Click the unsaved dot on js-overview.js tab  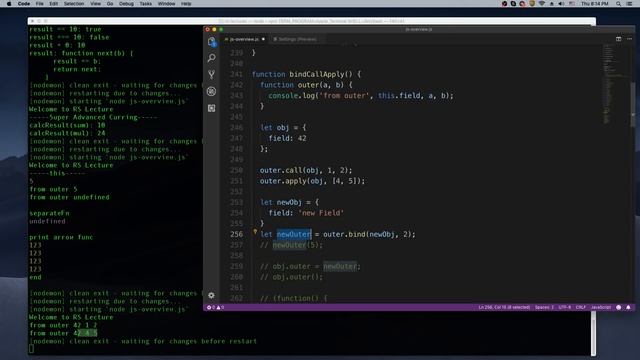pyautogui.click(x=263, y=39)
